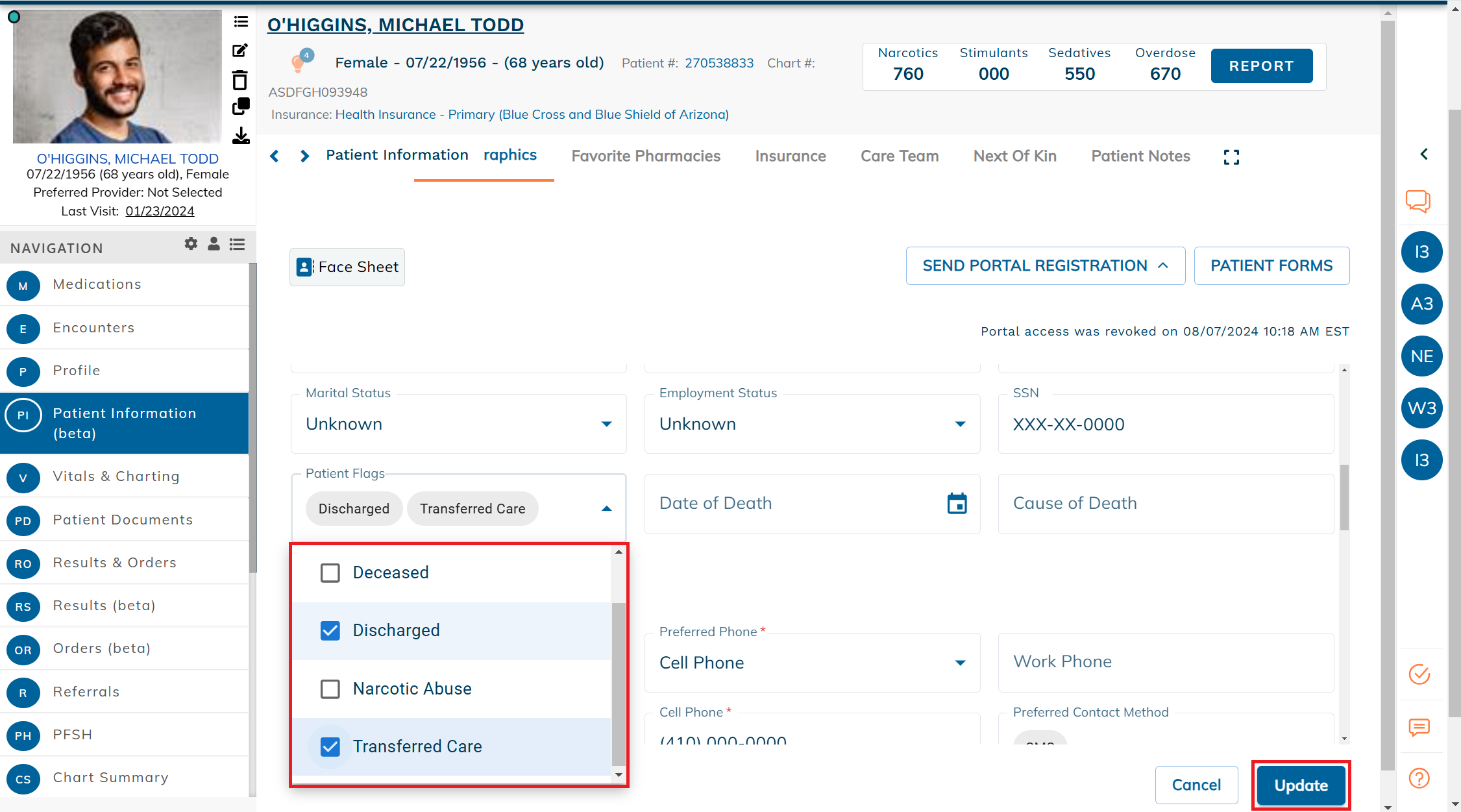
Task: Click the delete trash can icon
Action: (x=240, y=80)
